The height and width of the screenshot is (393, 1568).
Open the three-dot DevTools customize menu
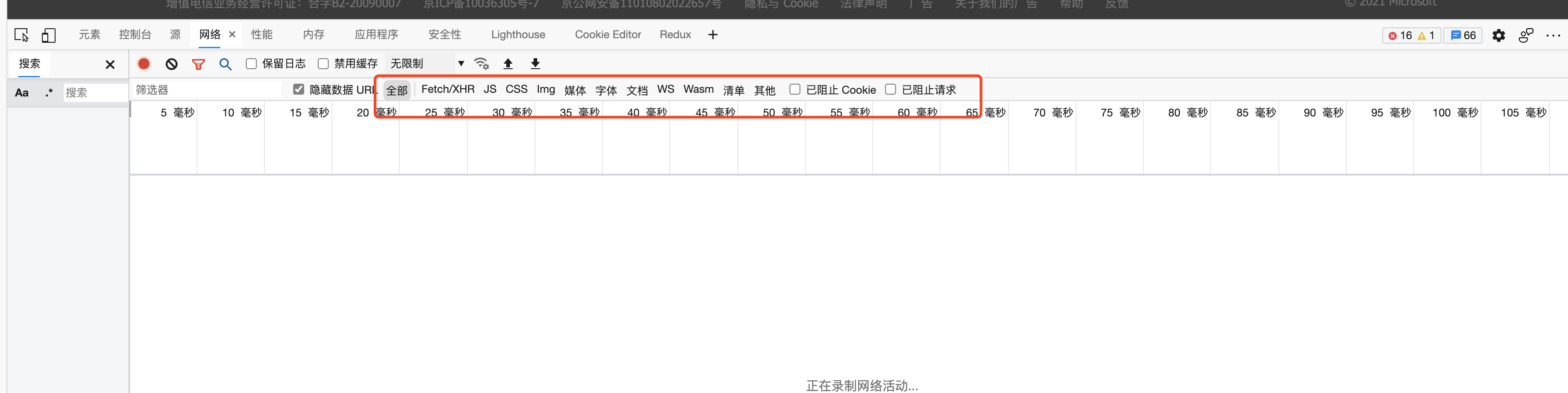(1553, 35)
